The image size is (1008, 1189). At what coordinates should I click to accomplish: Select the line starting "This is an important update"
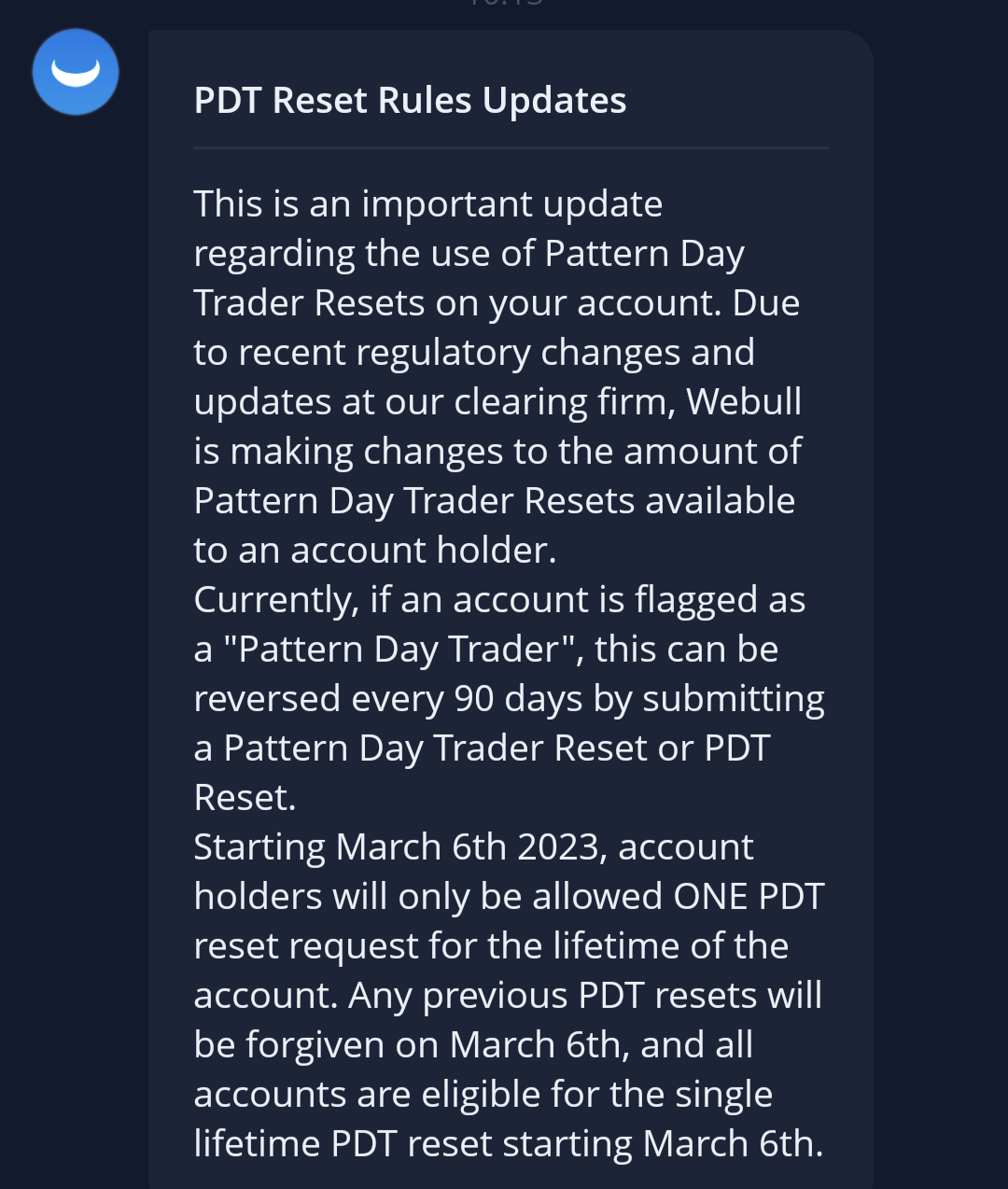[427, 203]
